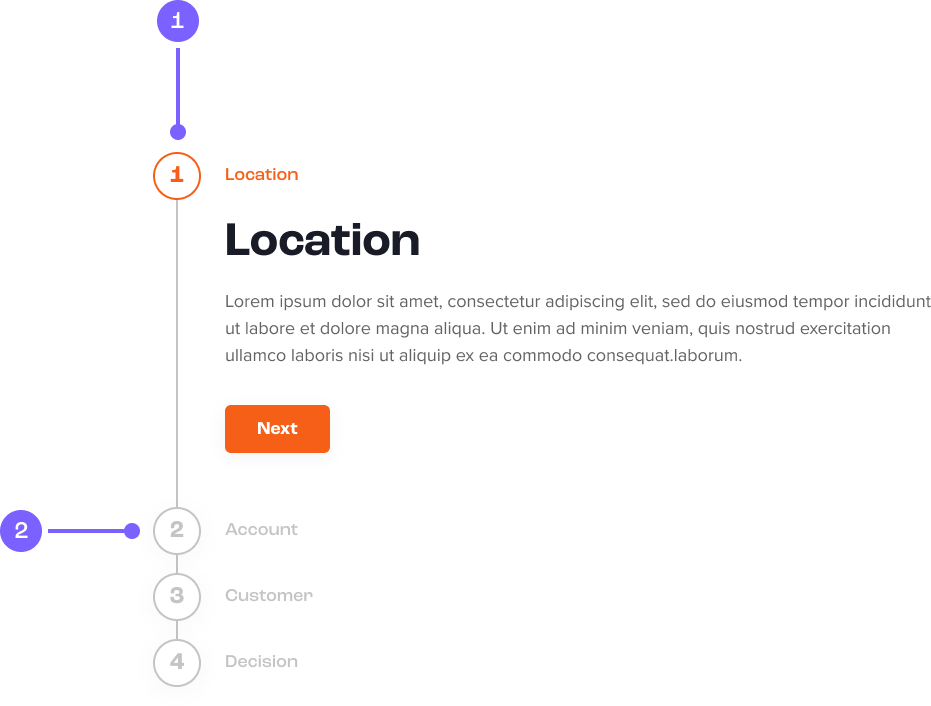The width and height of the screenshot is (931, 706).
Task: Click the purple annotation badge numbered 2
Action: (x=21, y=531)
